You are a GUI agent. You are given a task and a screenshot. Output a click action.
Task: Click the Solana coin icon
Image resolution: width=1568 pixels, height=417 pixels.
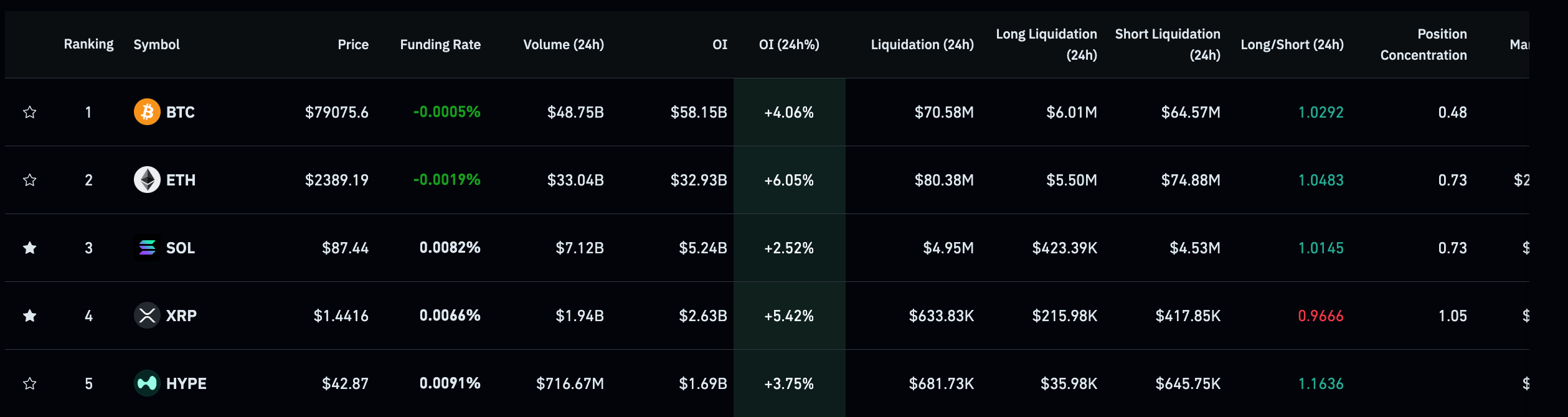(147, 248)
